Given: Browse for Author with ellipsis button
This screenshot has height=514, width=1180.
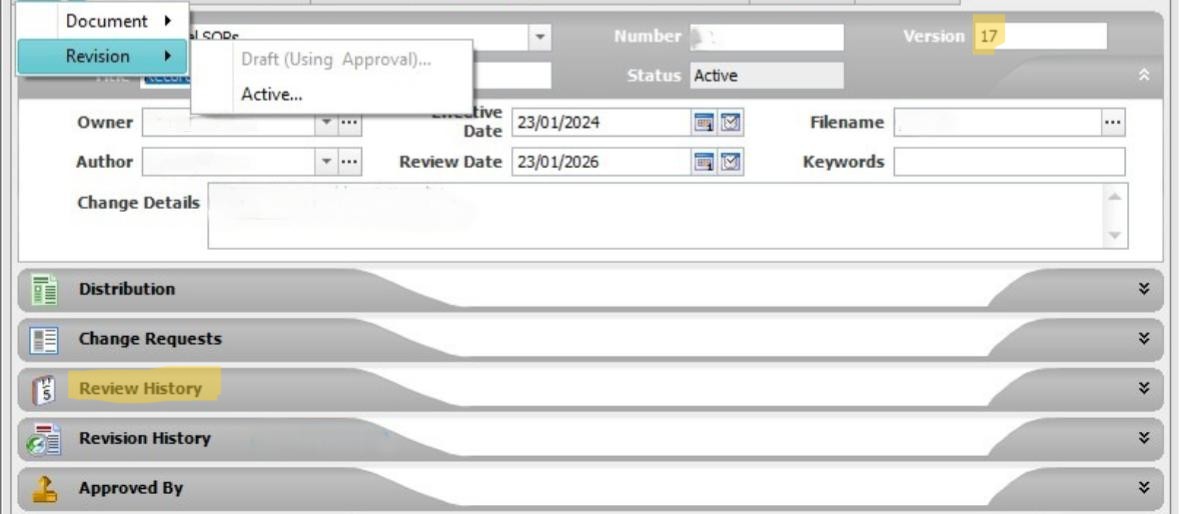Looking at the screenshot, I should pyautogui.click(x=348, y=161).
